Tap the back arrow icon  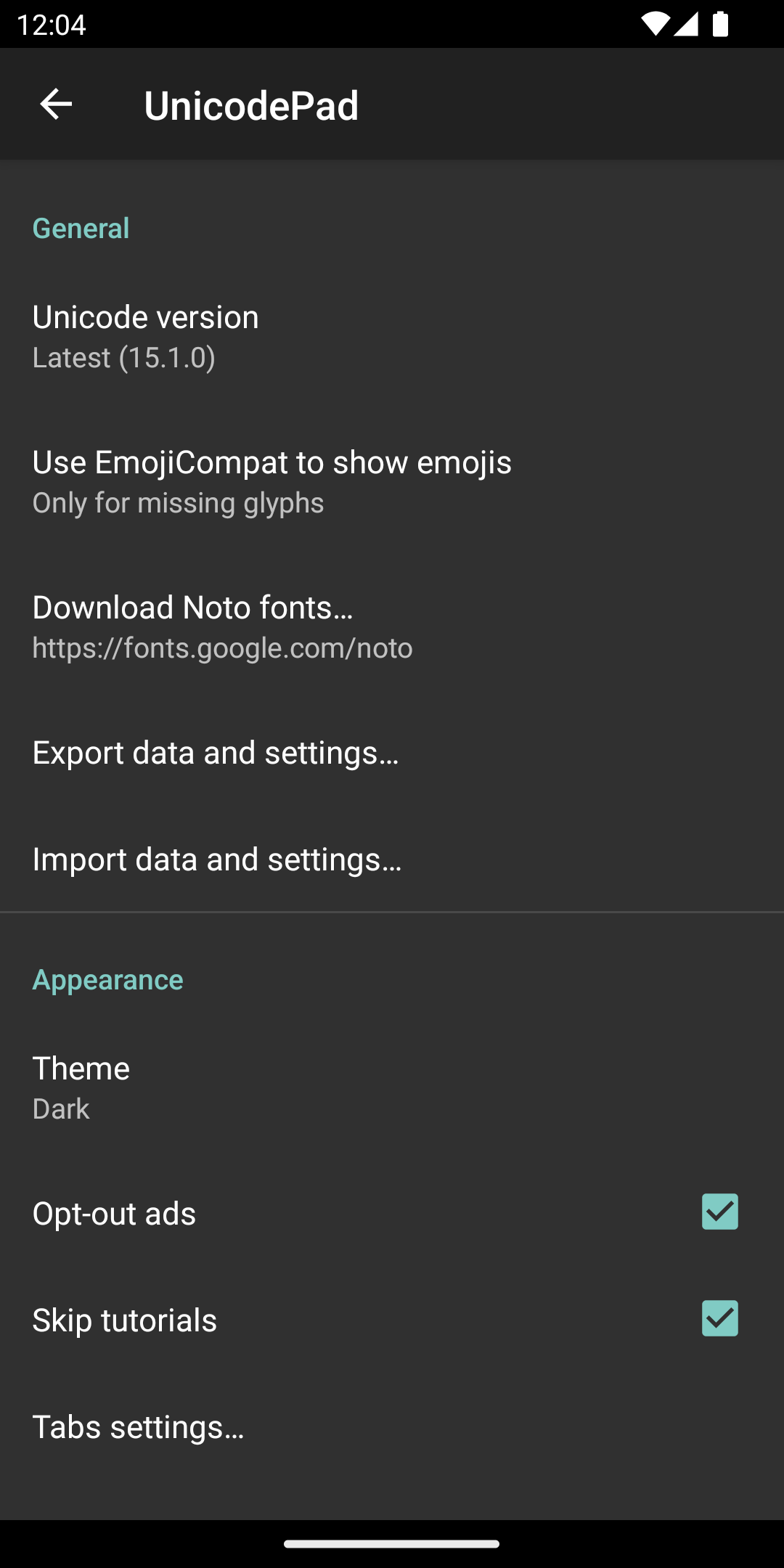[x=56, y=105]
